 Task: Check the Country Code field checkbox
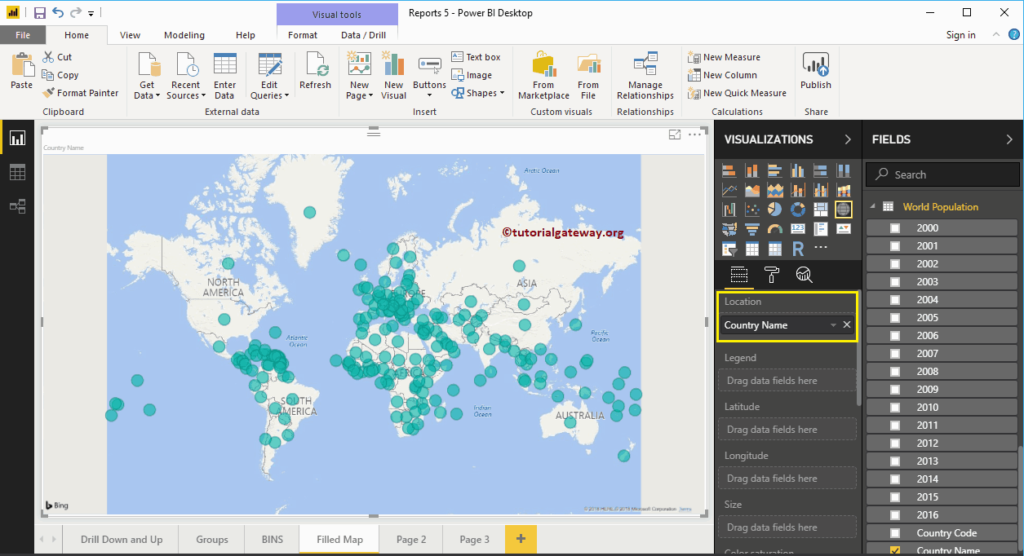click(895, 533)
